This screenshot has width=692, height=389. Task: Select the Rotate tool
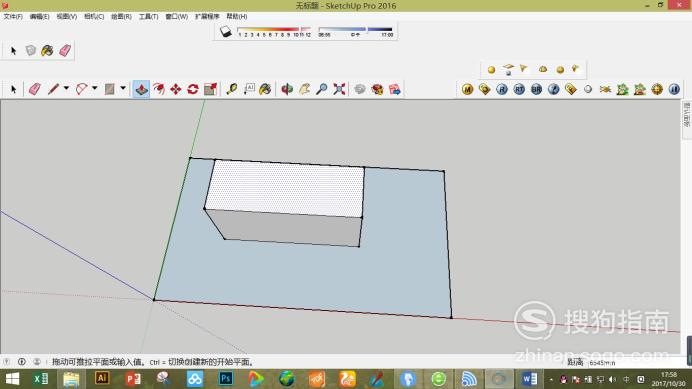pyautogui.click(x=193, y=89)
